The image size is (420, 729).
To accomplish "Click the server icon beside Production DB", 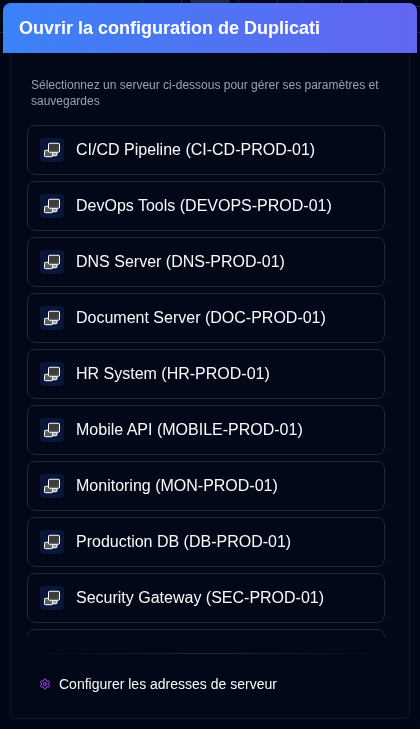I will click(x=52, y=542).
